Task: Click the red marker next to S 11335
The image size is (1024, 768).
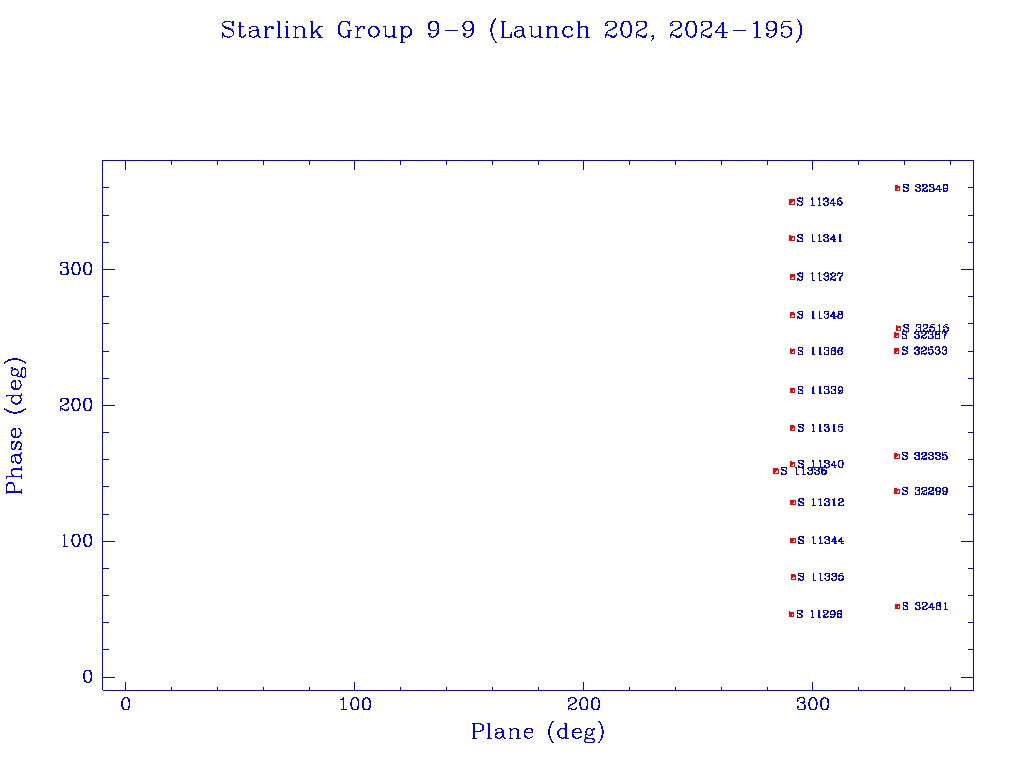Action: coord(793,577)
